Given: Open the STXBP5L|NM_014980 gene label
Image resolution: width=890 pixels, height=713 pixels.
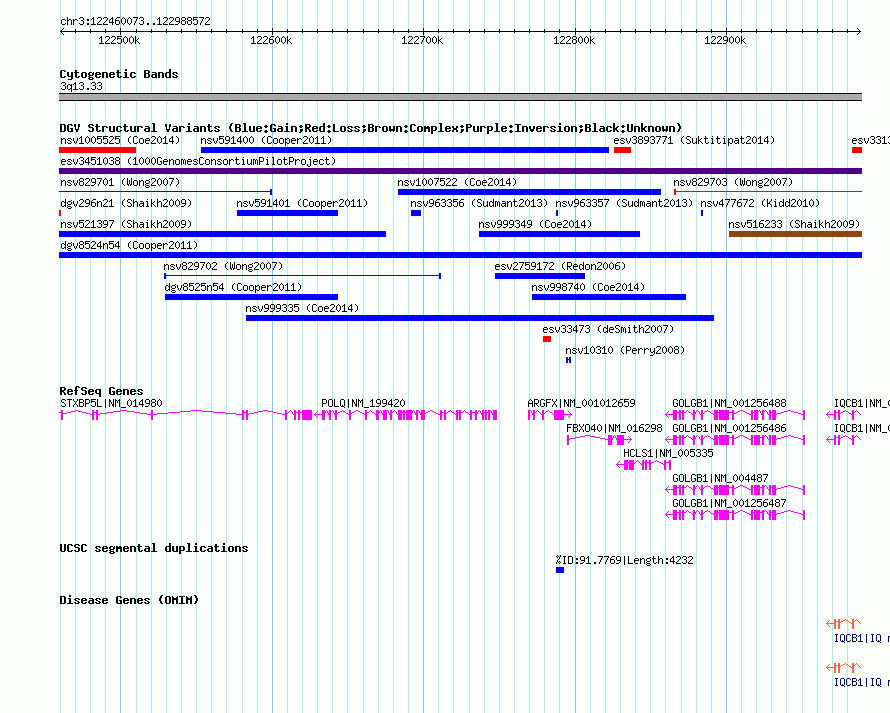Looking at the screenshot, I should [x=111, y=403].
